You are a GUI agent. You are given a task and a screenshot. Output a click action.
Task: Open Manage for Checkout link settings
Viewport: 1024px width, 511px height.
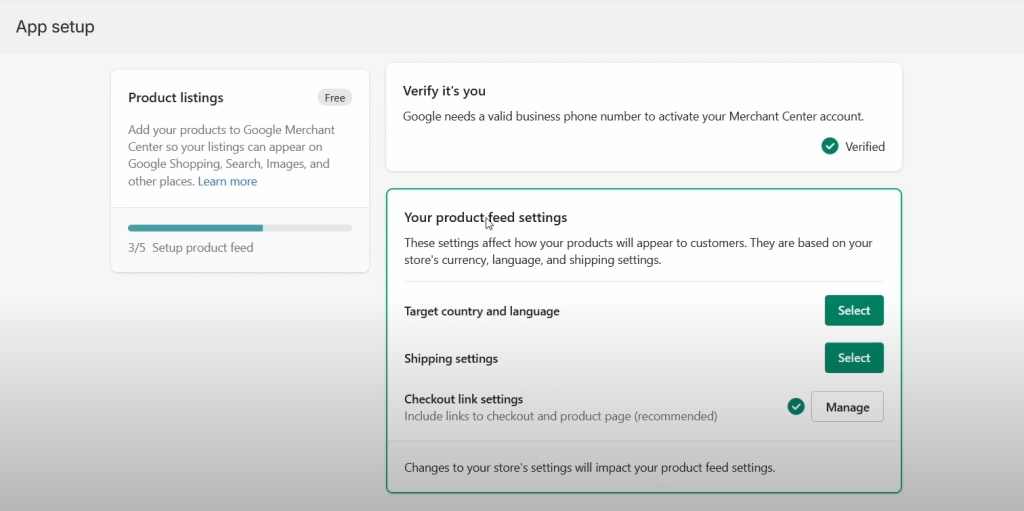(847, 407)
